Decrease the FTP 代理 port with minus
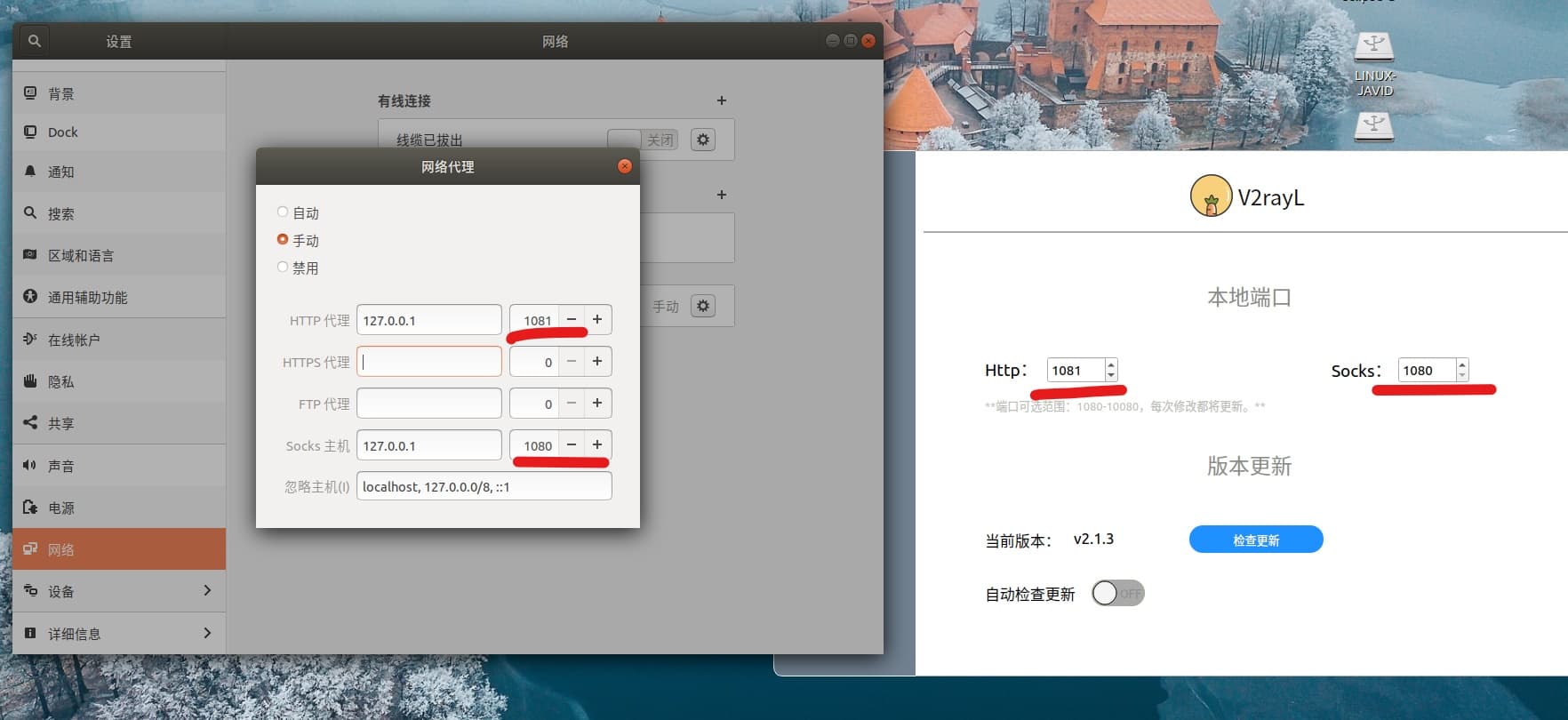Screen dimensions: 1568x720 click(572, 403)
